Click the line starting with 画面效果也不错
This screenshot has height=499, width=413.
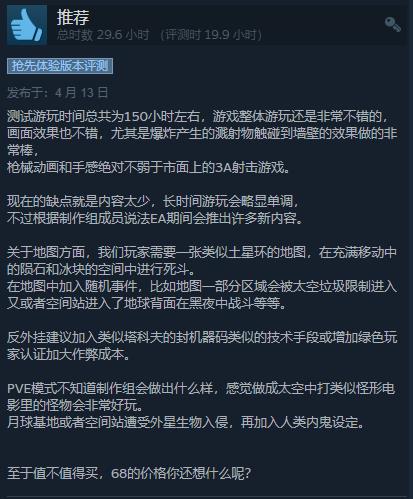(x=202, y=133)
